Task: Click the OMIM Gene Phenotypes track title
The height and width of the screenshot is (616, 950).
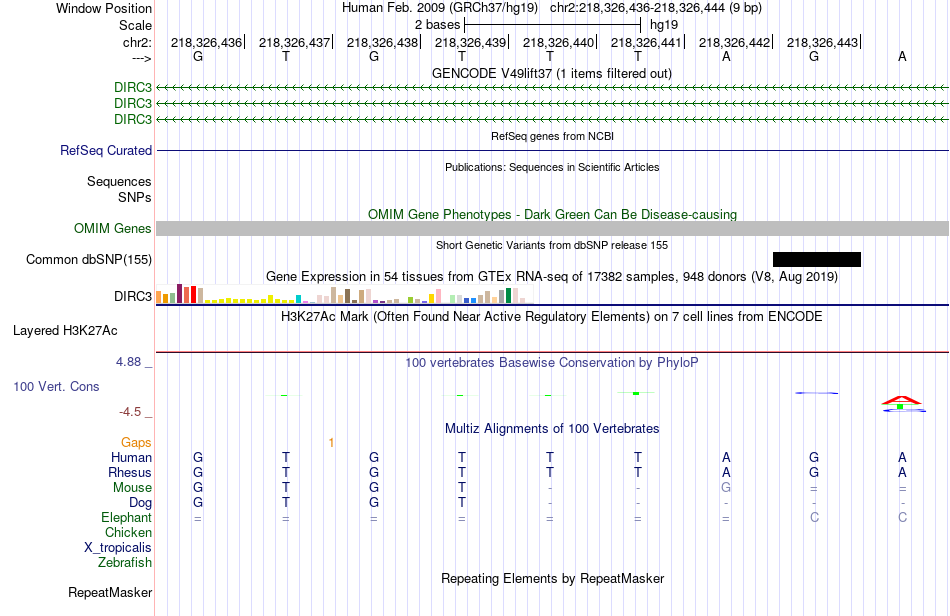Action: [x=553, y=214]
